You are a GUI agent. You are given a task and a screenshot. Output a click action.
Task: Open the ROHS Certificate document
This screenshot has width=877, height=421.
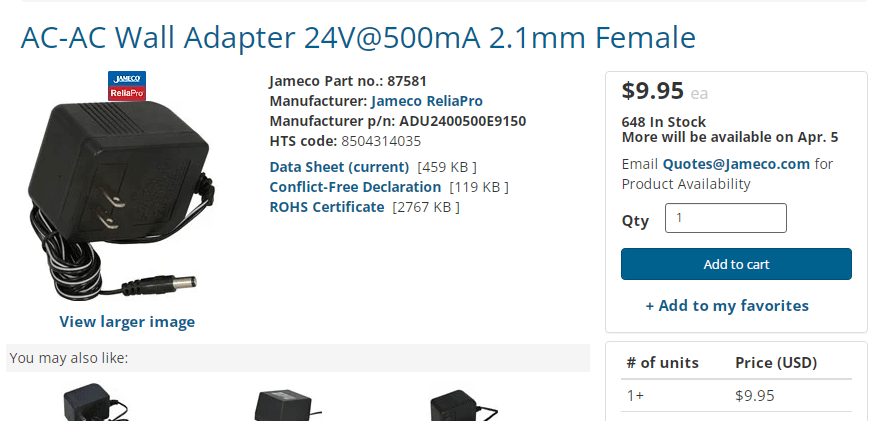tap(327, 207)
